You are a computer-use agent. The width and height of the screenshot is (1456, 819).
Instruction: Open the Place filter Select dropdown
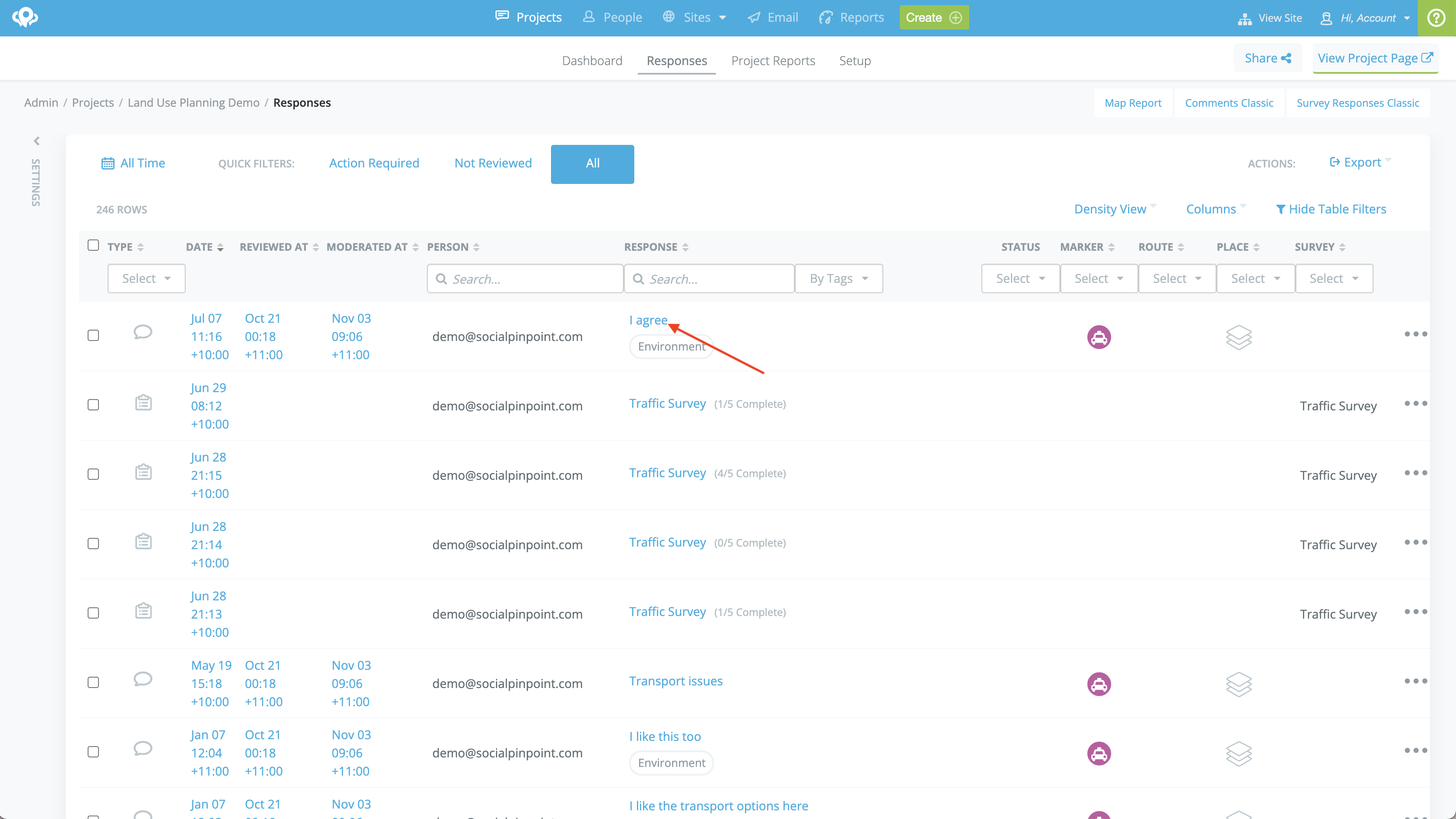click(1256, 278)
